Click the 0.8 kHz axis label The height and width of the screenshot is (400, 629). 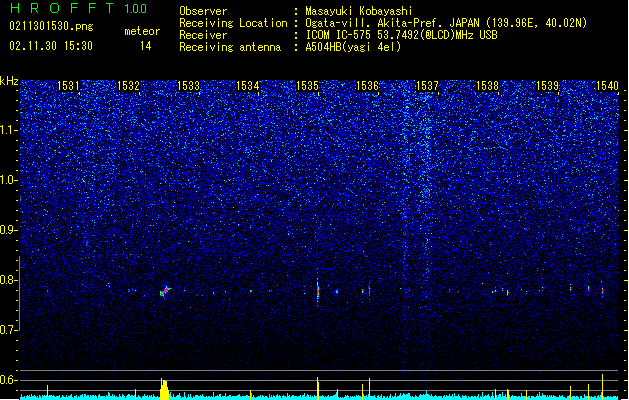[x=9, y=280]
